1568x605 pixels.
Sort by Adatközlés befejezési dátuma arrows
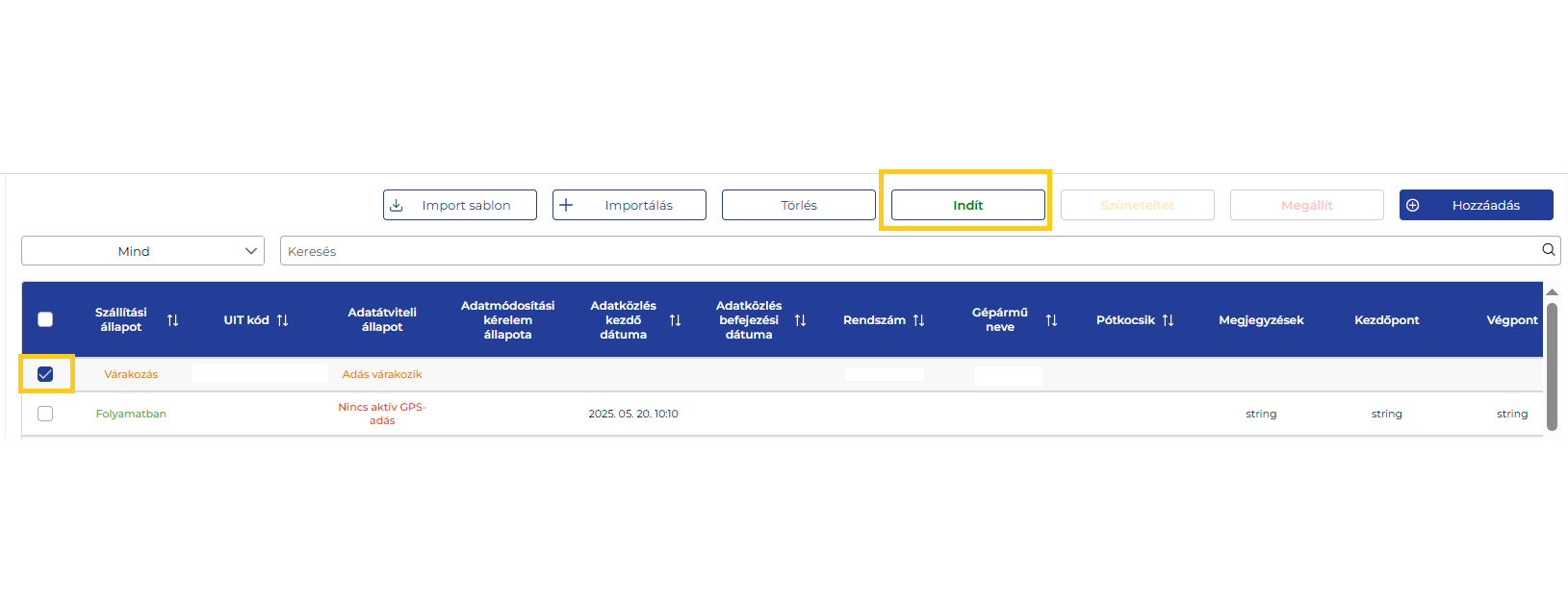[x=800, y=320]
